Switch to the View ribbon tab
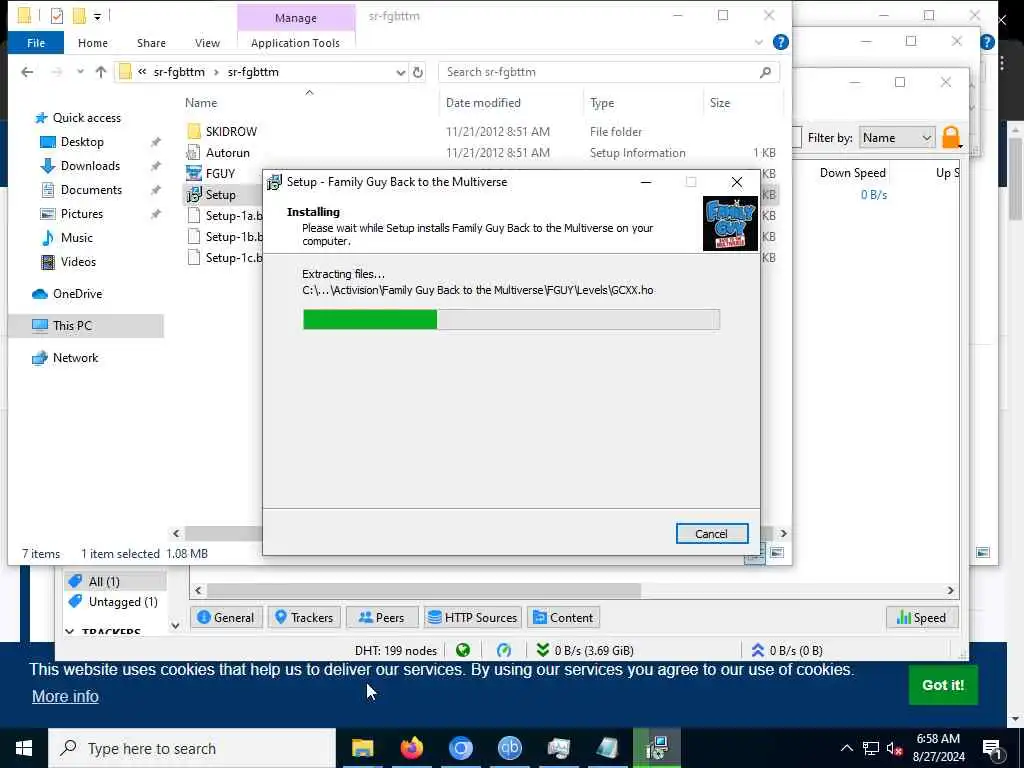This screenshot has width=1024, height=768. [207, 43]
